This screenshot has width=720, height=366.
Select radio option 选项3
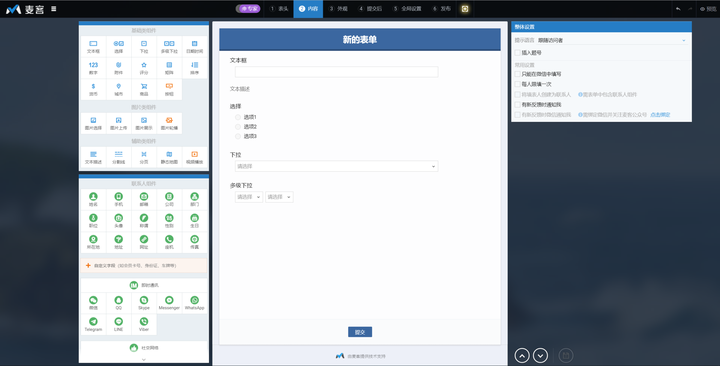(238, 136)
